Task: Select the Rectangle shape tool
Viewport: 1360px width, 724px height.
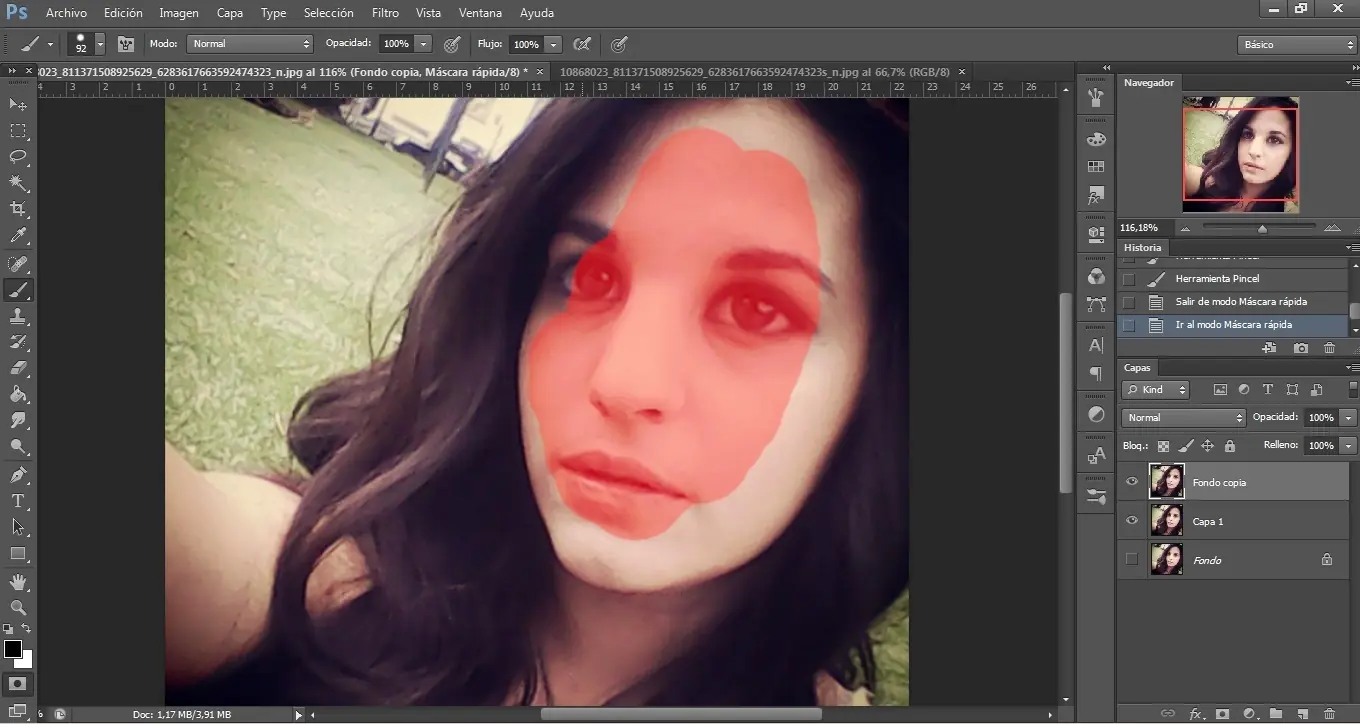Action: pos(18,553)
